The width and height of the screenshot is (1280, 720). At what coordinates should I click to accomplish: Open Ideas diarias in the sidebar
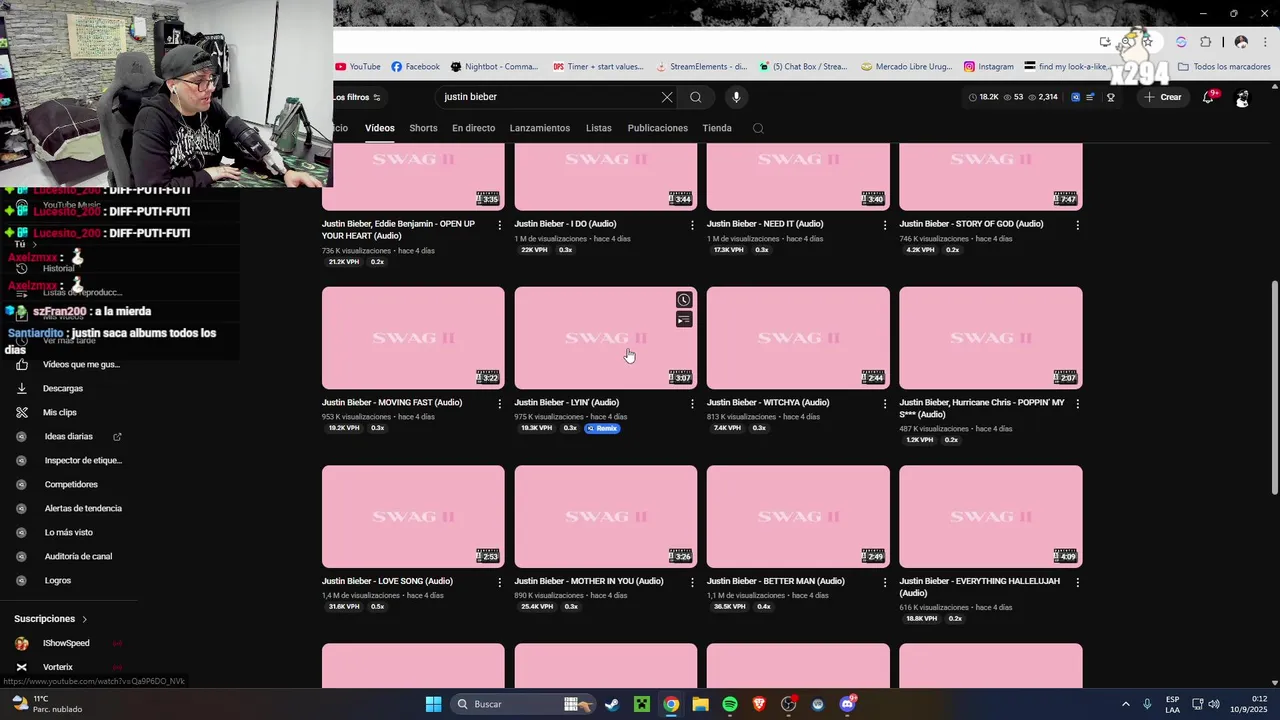(68, 436)
